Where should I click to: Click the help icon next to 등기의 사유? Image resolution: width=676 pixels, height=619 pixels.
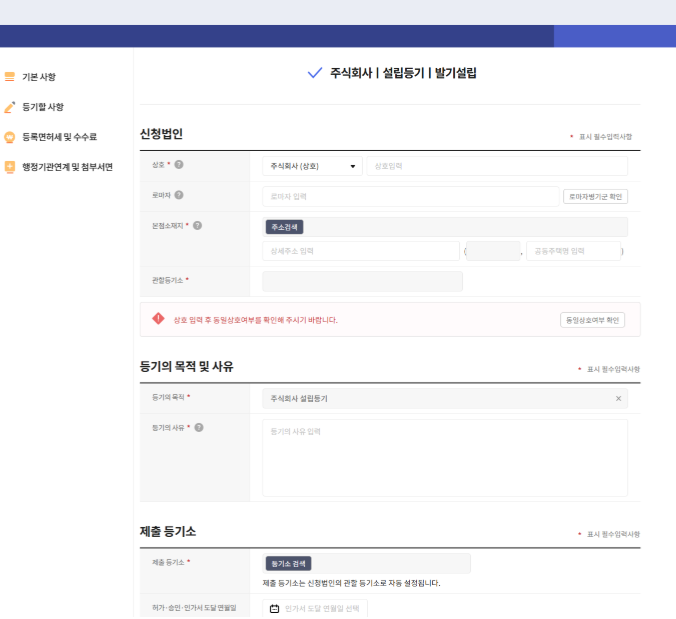click(x=199, y=428)
